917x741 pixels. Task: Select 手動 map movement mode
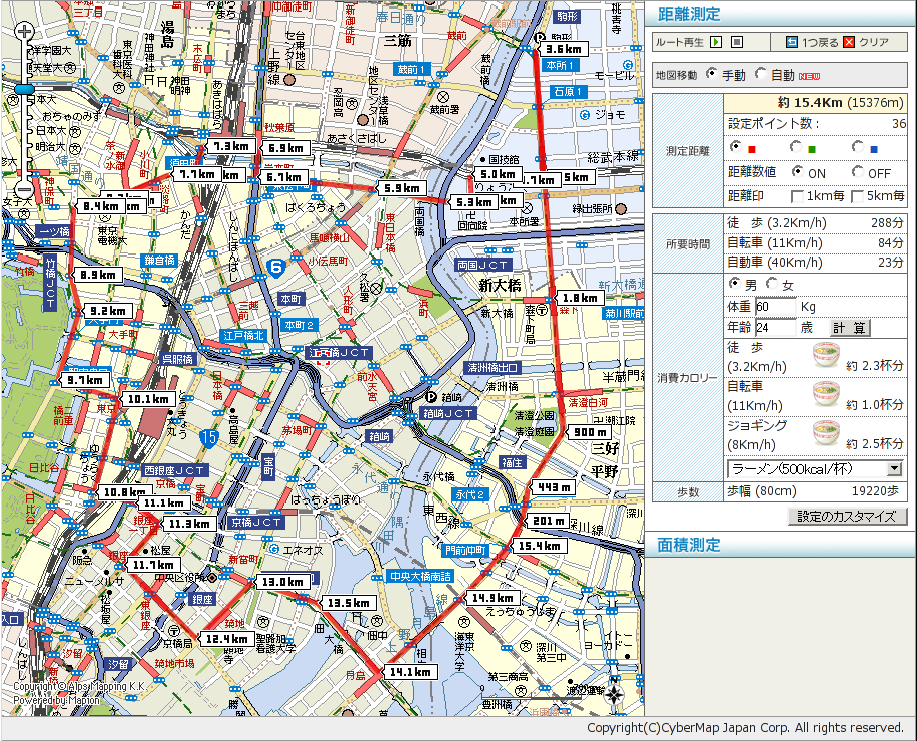point(711,74)
